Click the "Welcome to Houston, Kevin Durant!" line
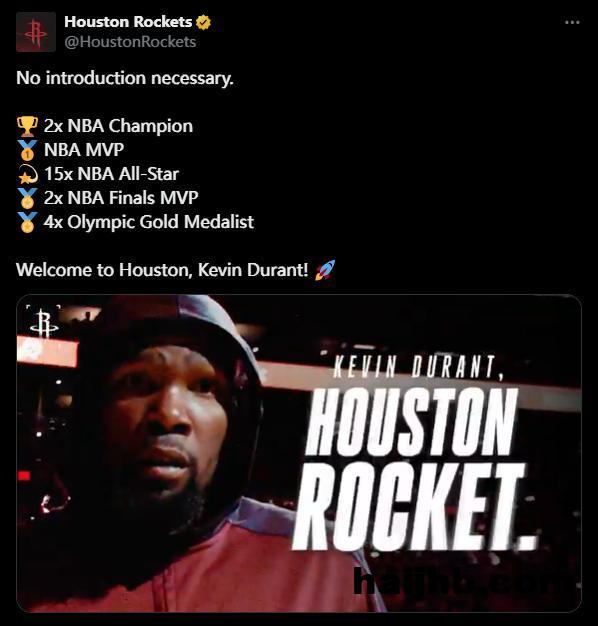This screenshot has height=626, width=598. point(162,270)
